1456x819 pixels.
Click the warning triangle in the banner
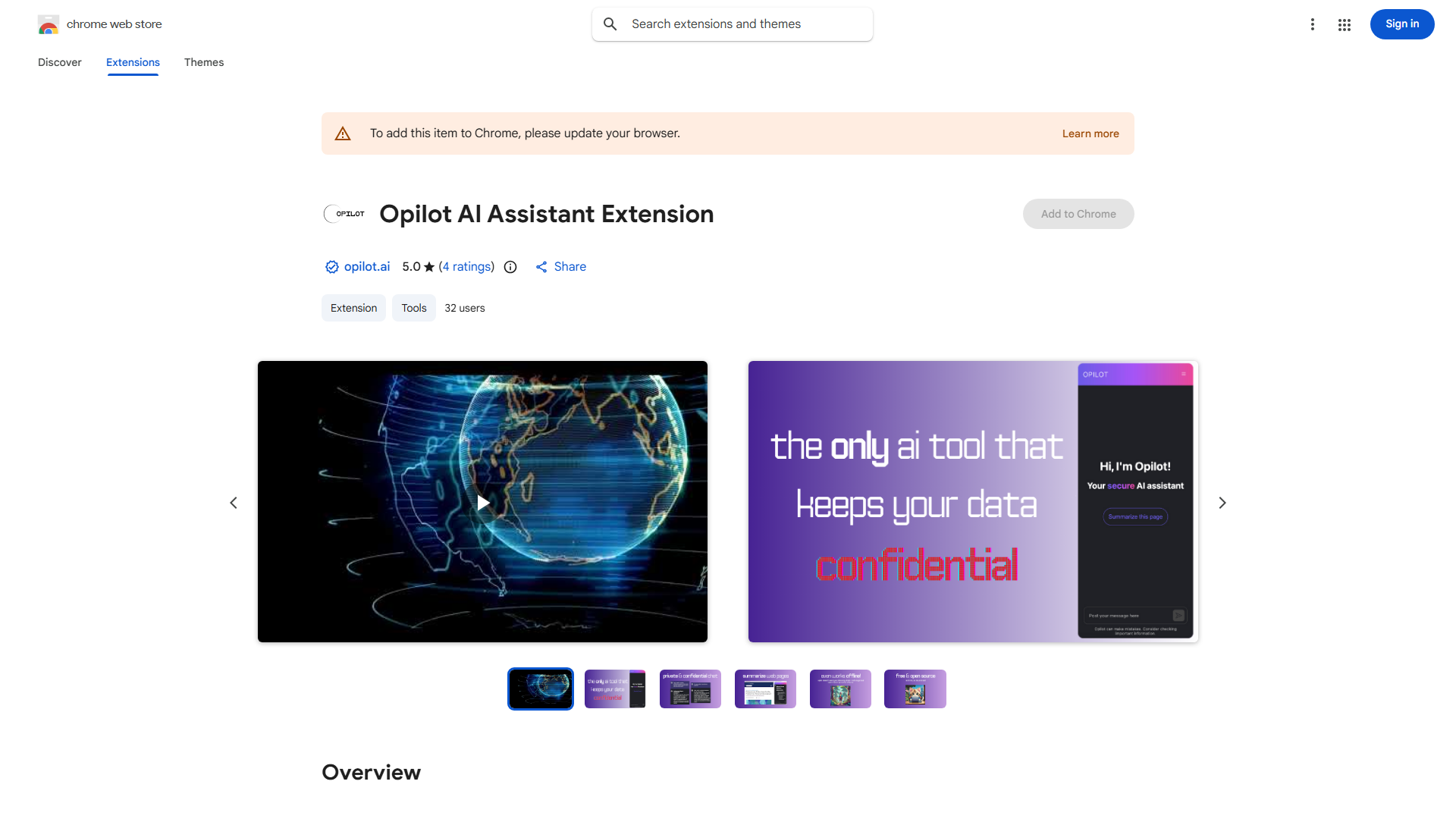tap(343, 133)
